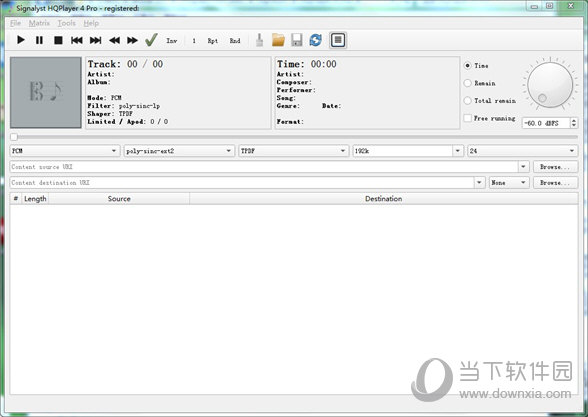
Task: Click the # column header
Action: [16, 199]
